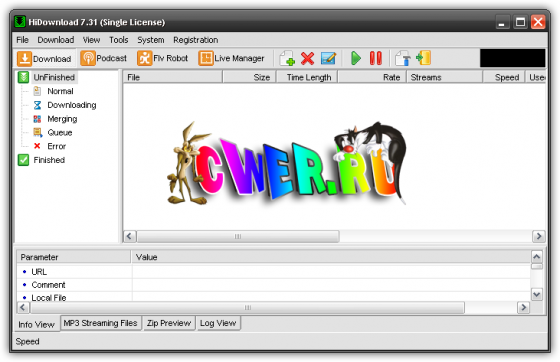Select the Downloading tree item
The image size is (560, 362).
pyautogui.click(x=72, y=105)
